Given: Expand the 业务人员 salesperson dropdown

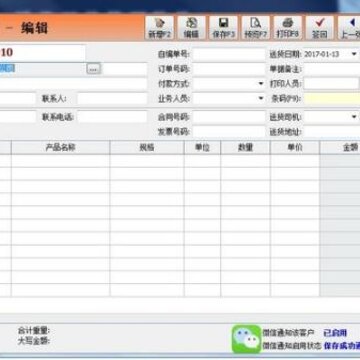Looking at the screenshot, I should tap(261, 98).
